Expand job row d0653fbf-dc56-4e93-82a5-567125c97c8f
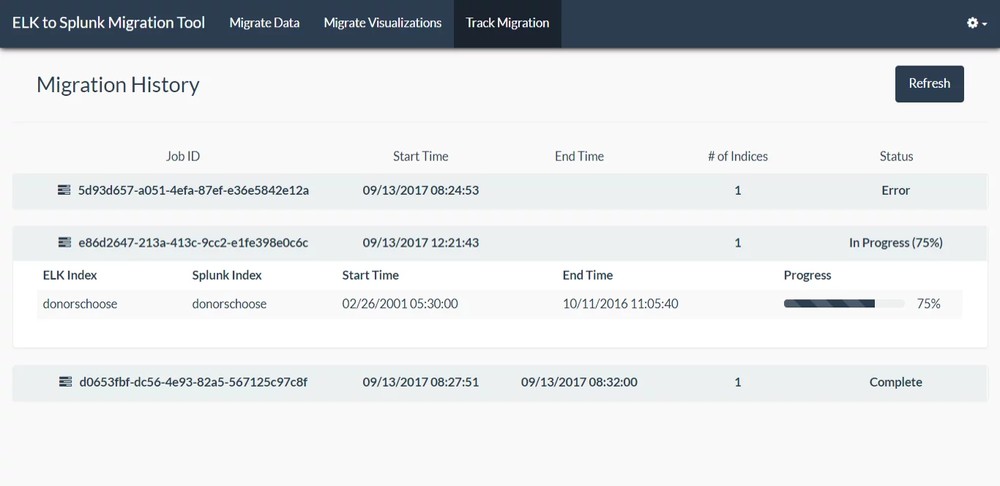Image resolution: width=1000 pixels, height=486 pixels. pos(193,382)
